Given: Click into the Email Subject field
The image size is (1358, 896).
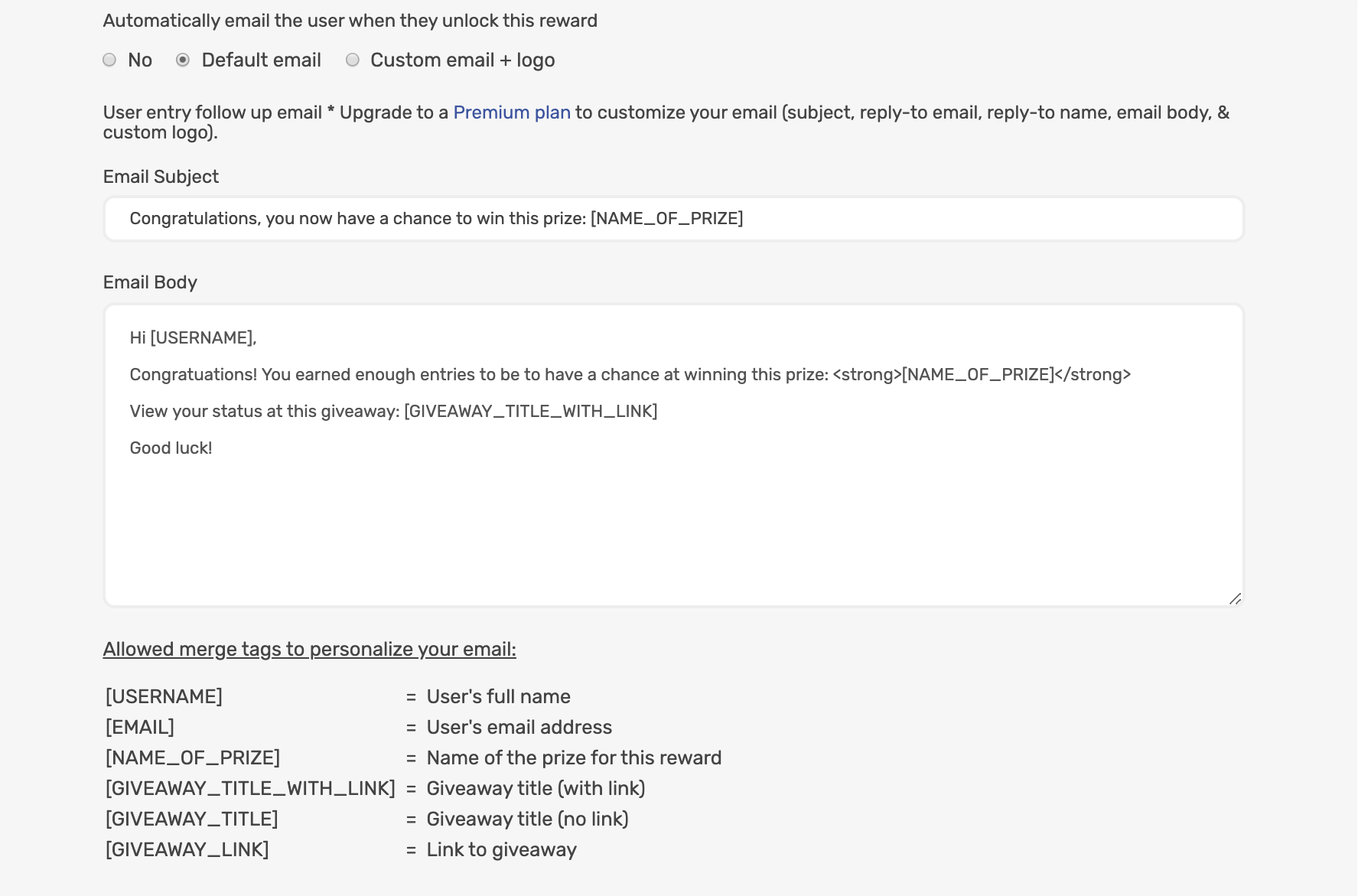Looking at the screenshot, I should [673, 219].
